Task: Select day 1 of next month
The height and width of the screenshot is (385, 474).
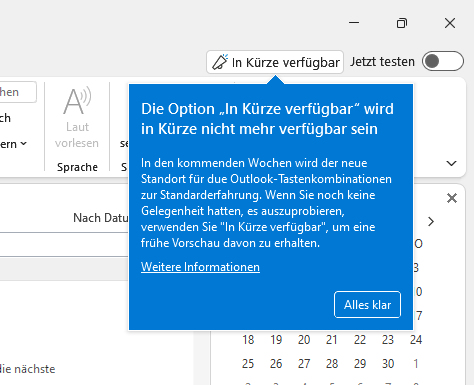Action: coord(416,364)
